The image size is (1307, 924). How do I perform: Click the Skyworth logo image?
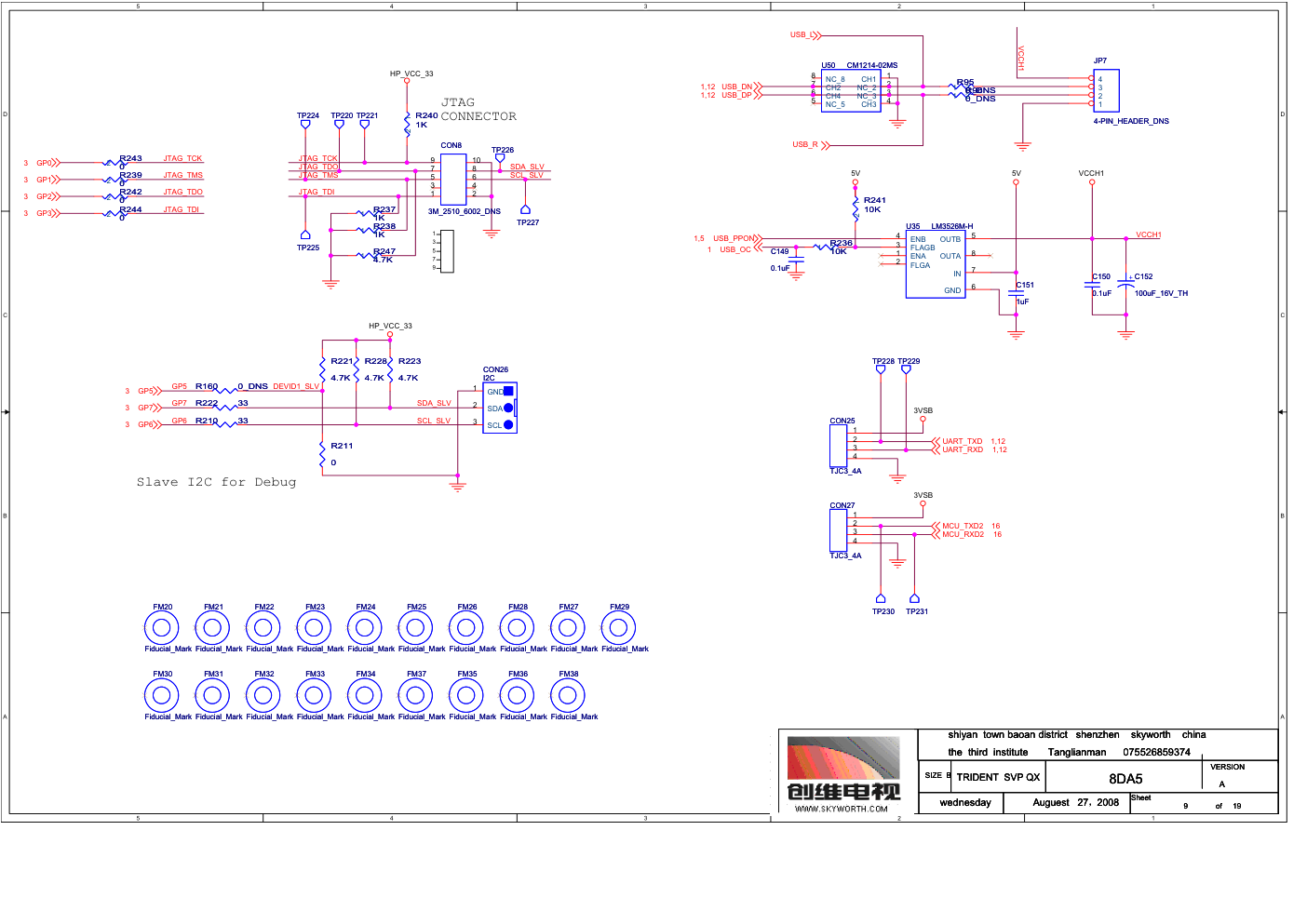click(843, 758)
